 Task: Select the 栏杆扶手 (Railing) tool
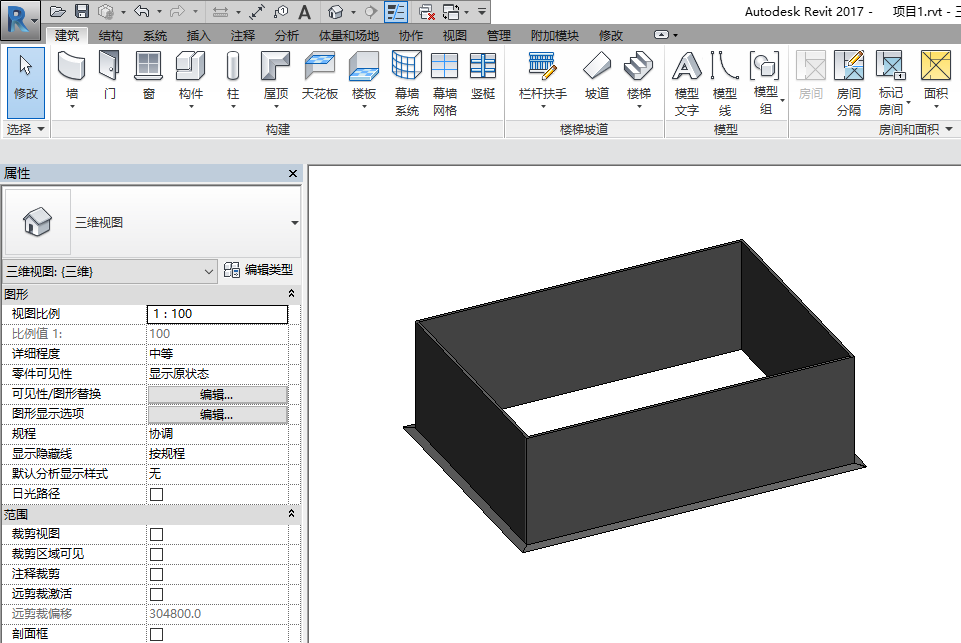click(x=542, y=80)
